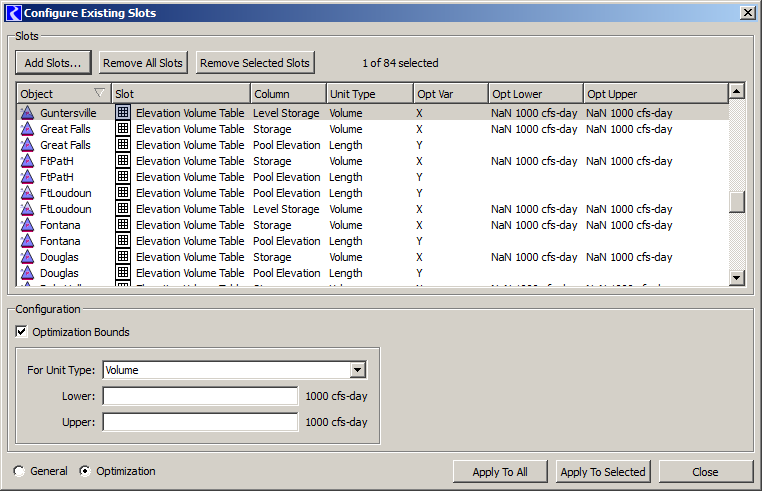
Task: Sort by the Opt Lower header
Action: (536, 93)
